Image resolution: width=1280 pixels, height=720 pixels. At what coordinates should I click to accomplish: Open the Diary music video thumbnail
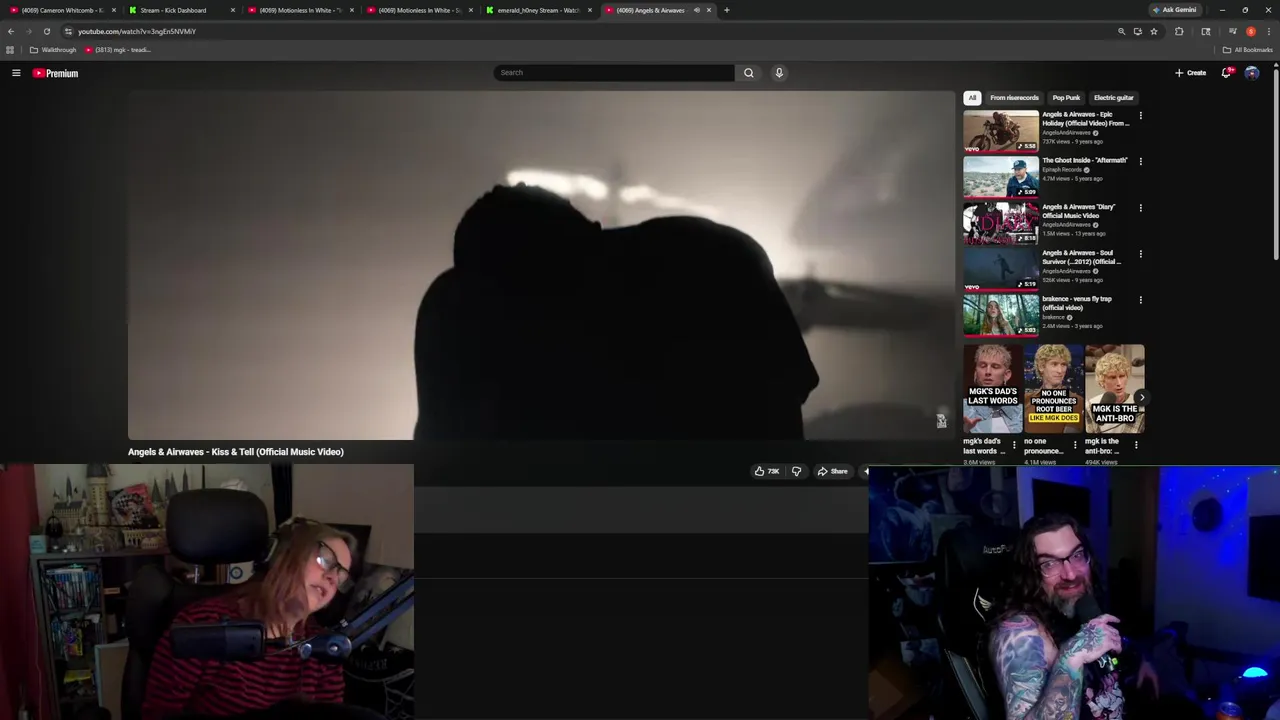[x=1001, y=223]
